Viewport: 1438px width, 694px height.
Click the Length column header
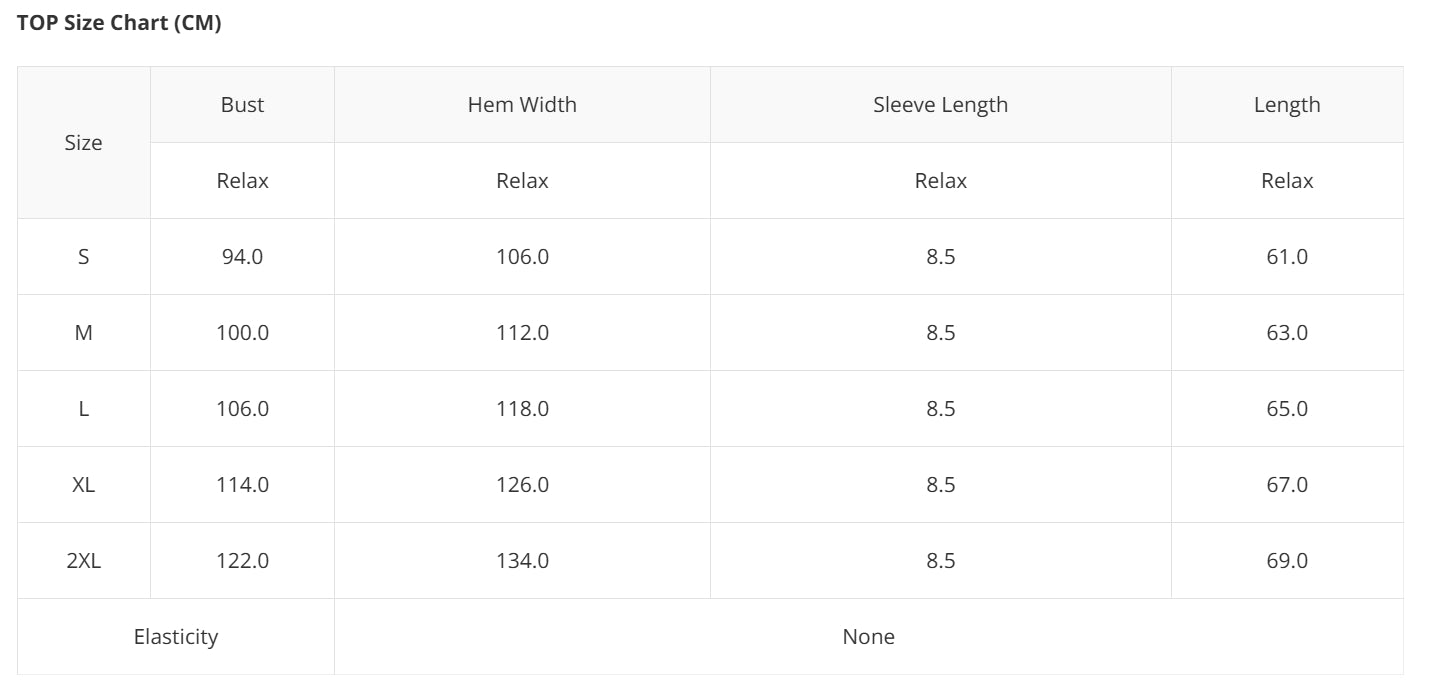click(1287, 105)
